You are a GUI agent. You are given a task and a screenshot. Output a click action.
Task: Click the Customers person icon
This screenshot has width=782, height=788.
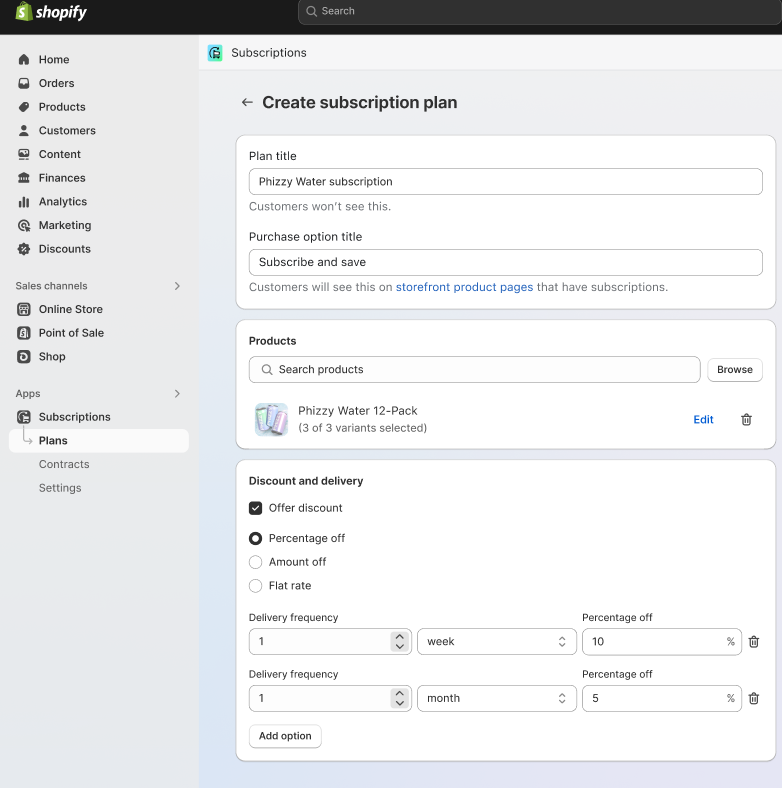tap(24, 130)
